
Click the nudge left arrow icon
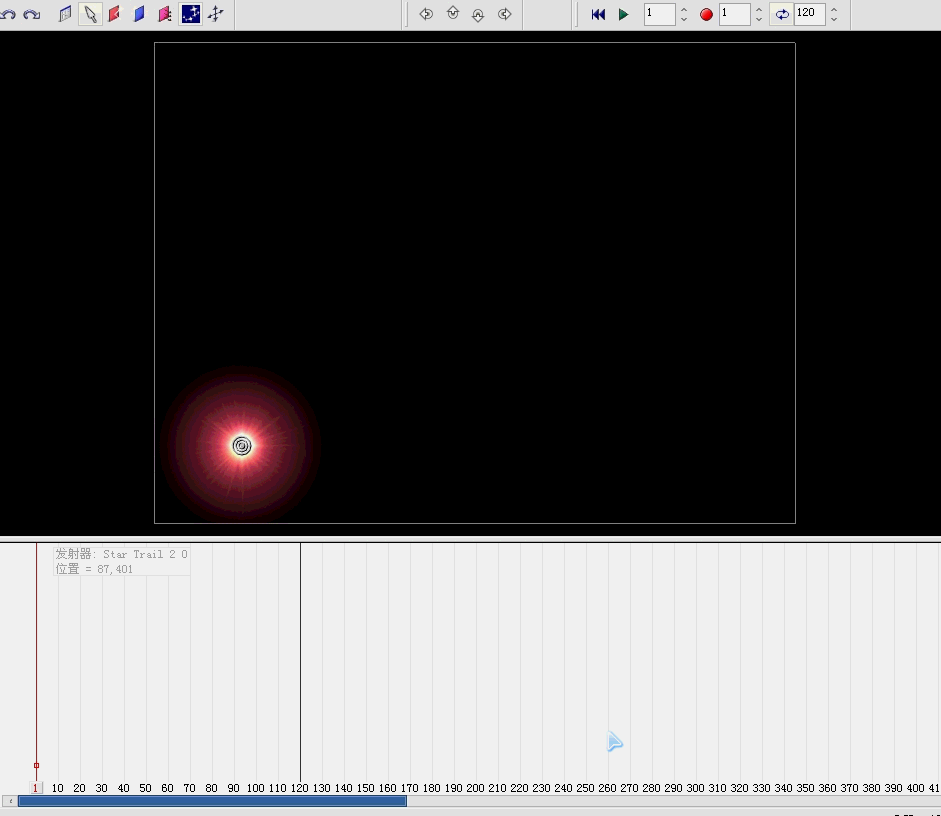(426, 14)
